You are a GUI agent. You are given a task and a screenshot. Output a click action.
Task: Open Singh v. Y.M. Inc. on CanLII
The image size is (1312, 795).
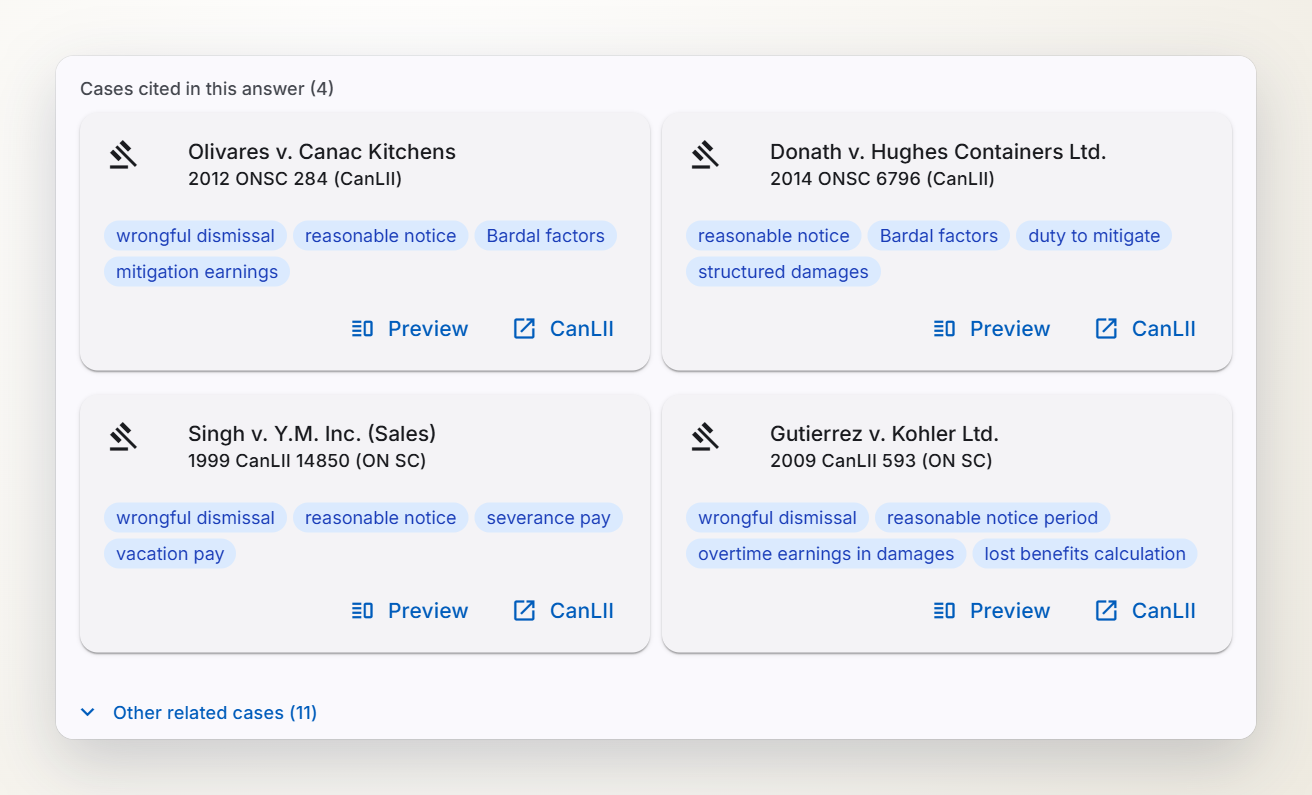pyautogui.click(x=564, y=611)
